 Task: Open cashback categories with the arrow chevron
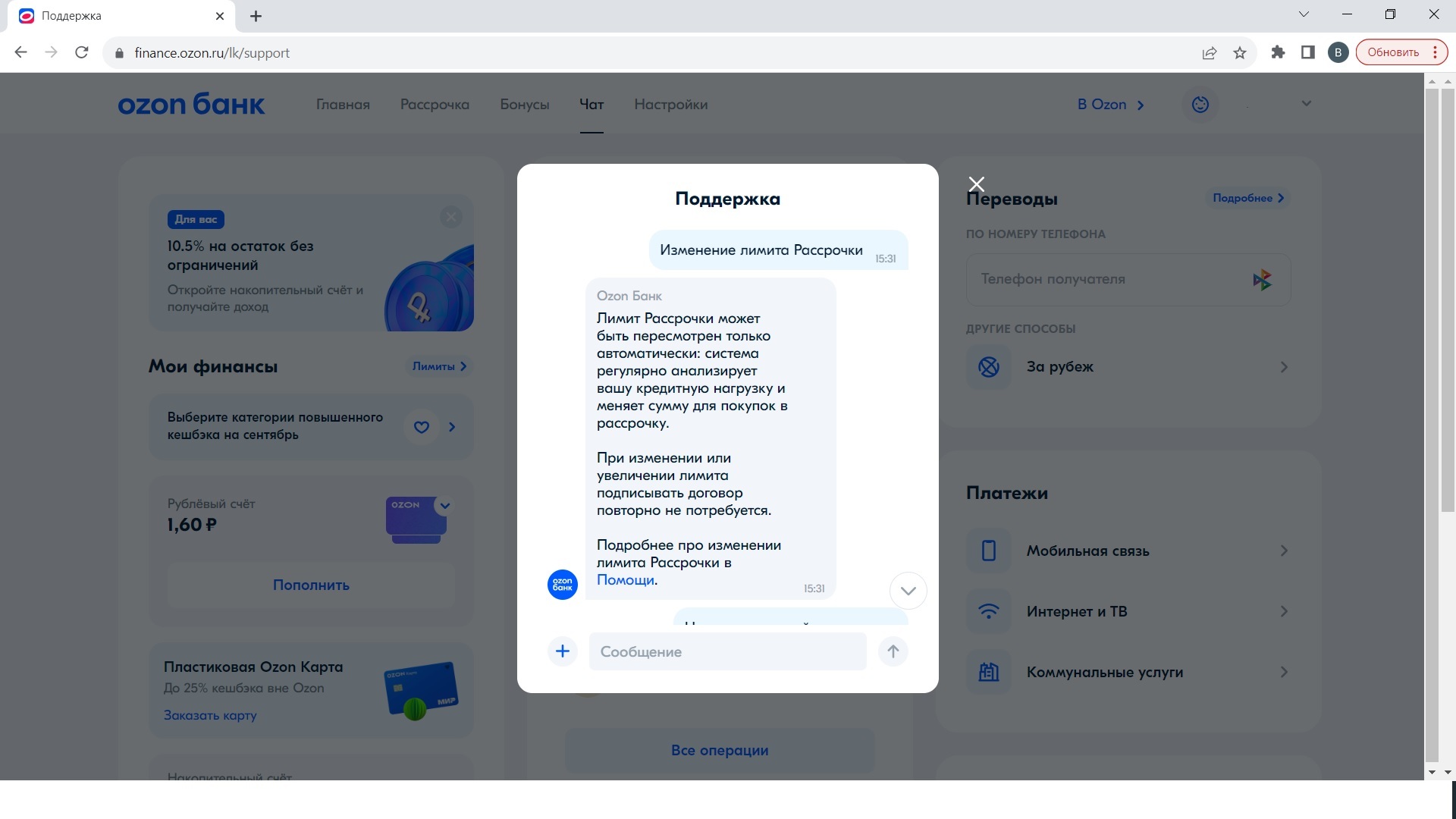tap(452, 427)
